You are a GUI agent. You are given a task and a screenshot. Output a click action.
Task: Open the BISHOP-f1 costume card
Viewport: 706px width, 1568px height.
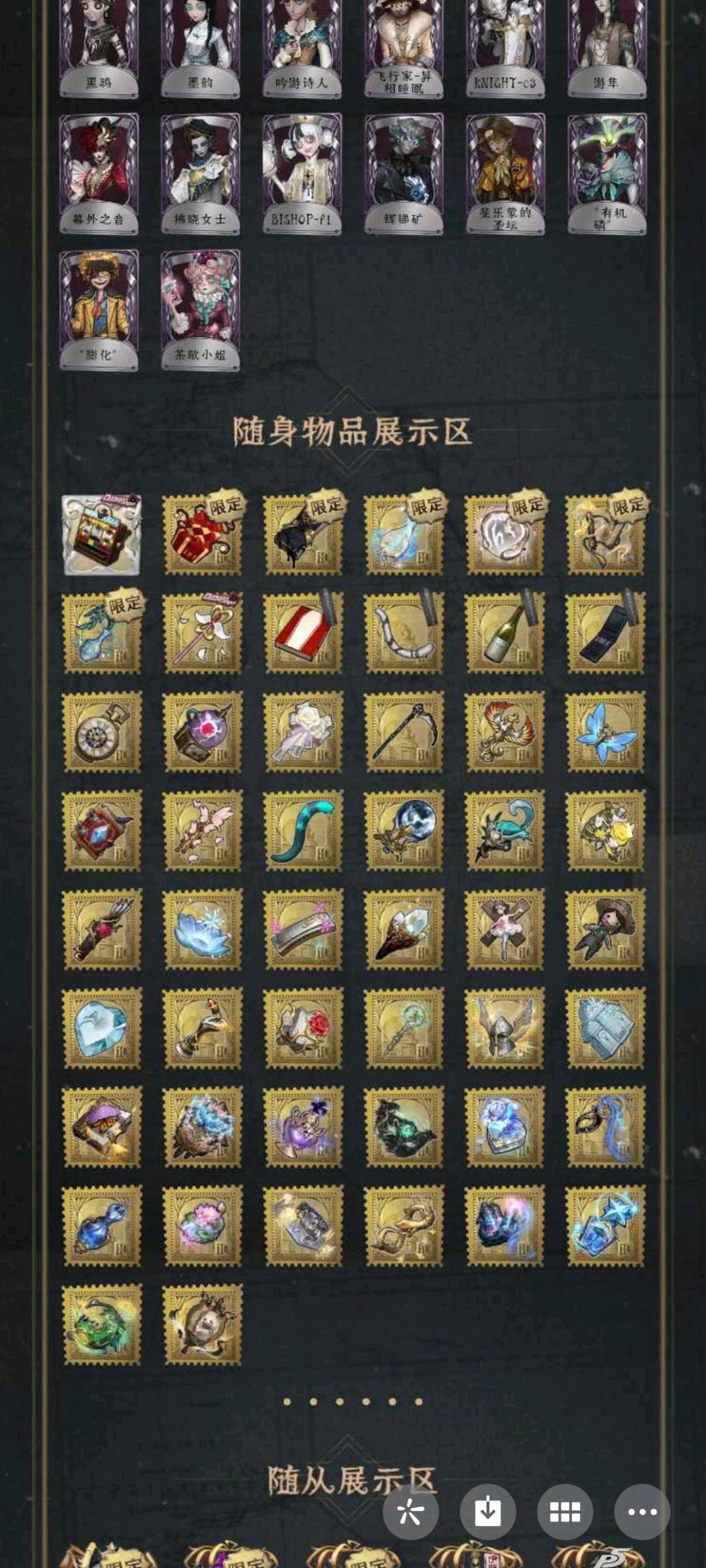point(302,174)
